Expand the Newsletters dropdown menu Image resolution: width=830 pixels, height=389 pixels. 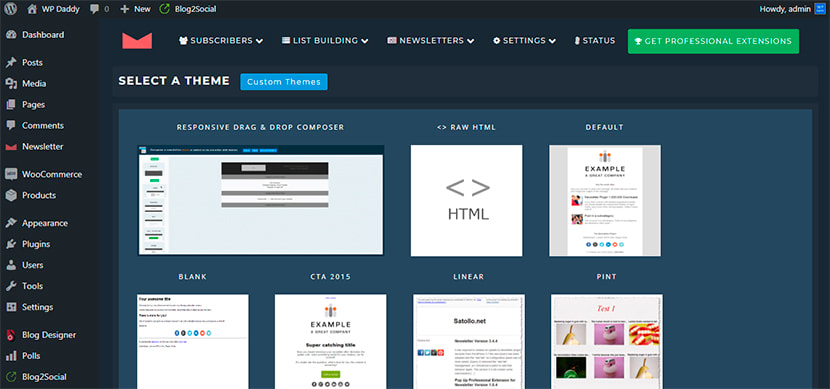(430, 41)
